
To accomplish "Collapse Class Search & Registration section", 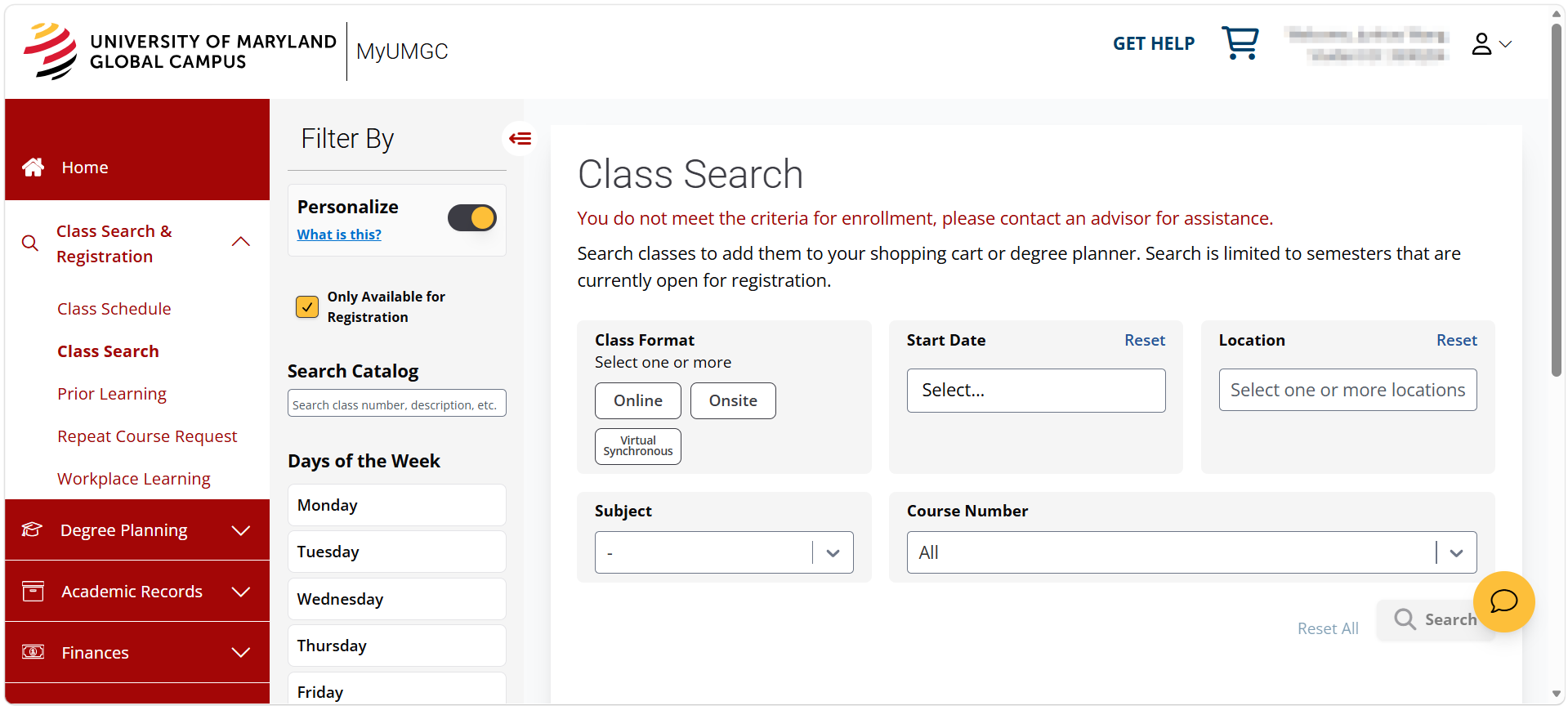I will coord(240,242).
